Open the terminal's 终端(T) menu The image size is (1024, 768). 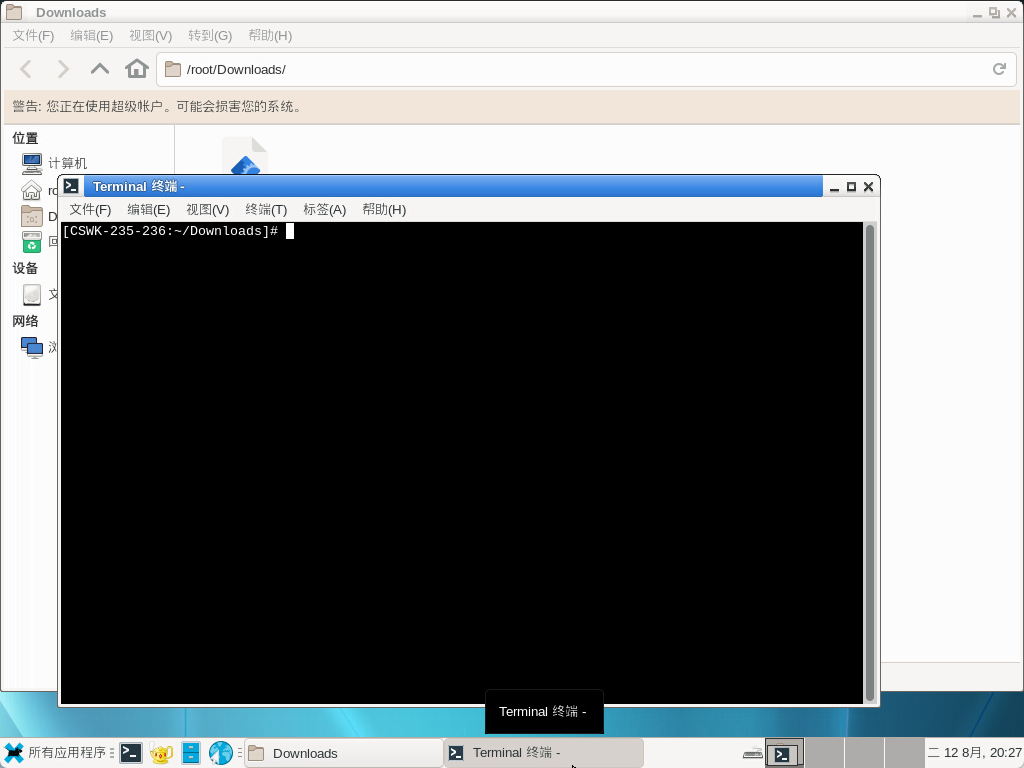[x=266, y=209]
